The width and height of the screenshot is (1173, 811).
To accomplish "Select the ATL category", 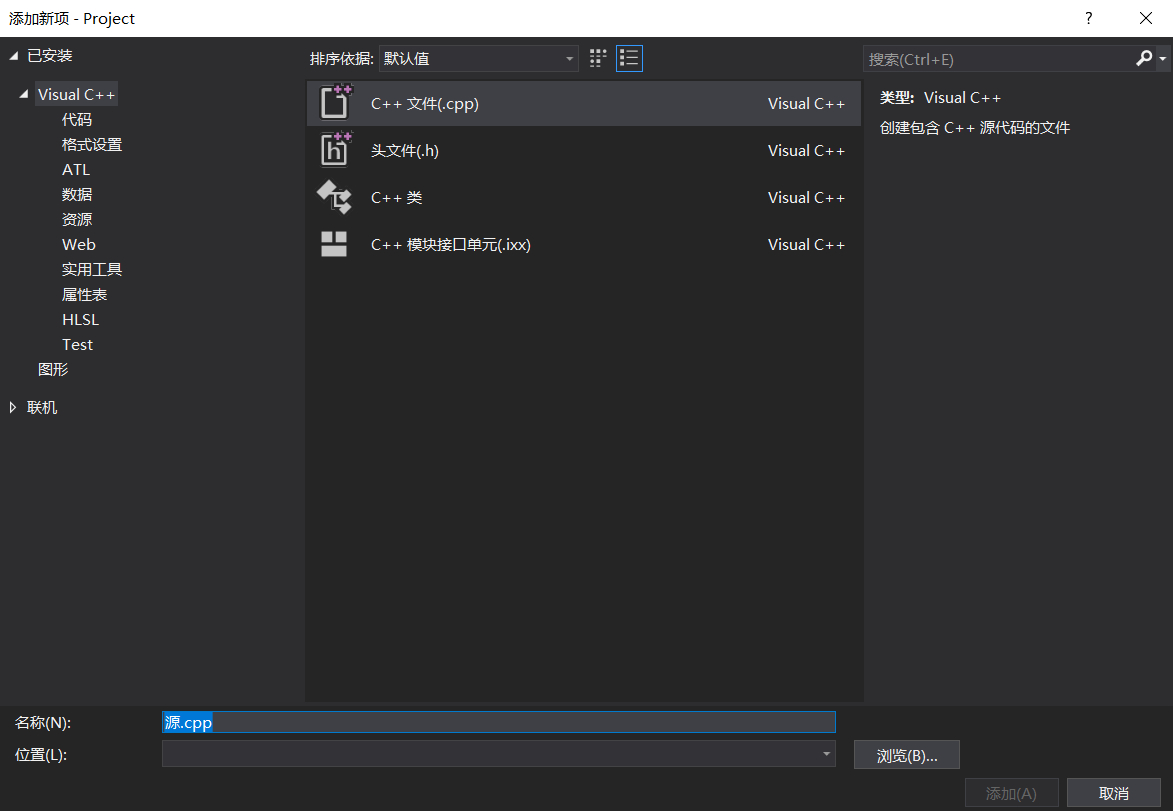I will (76, 169).
